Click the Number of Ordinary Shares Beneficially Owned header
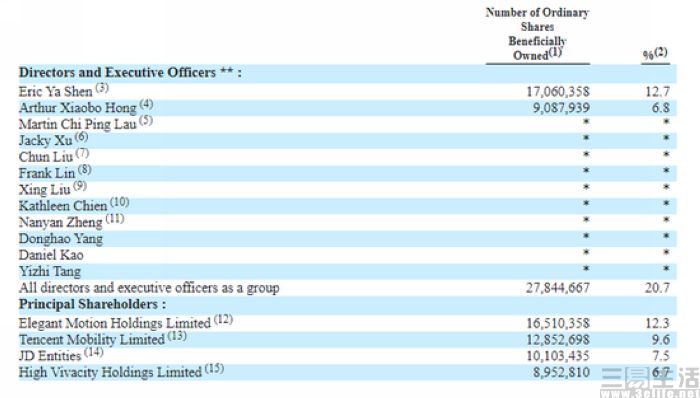700x398 pixels. point(538,34)
